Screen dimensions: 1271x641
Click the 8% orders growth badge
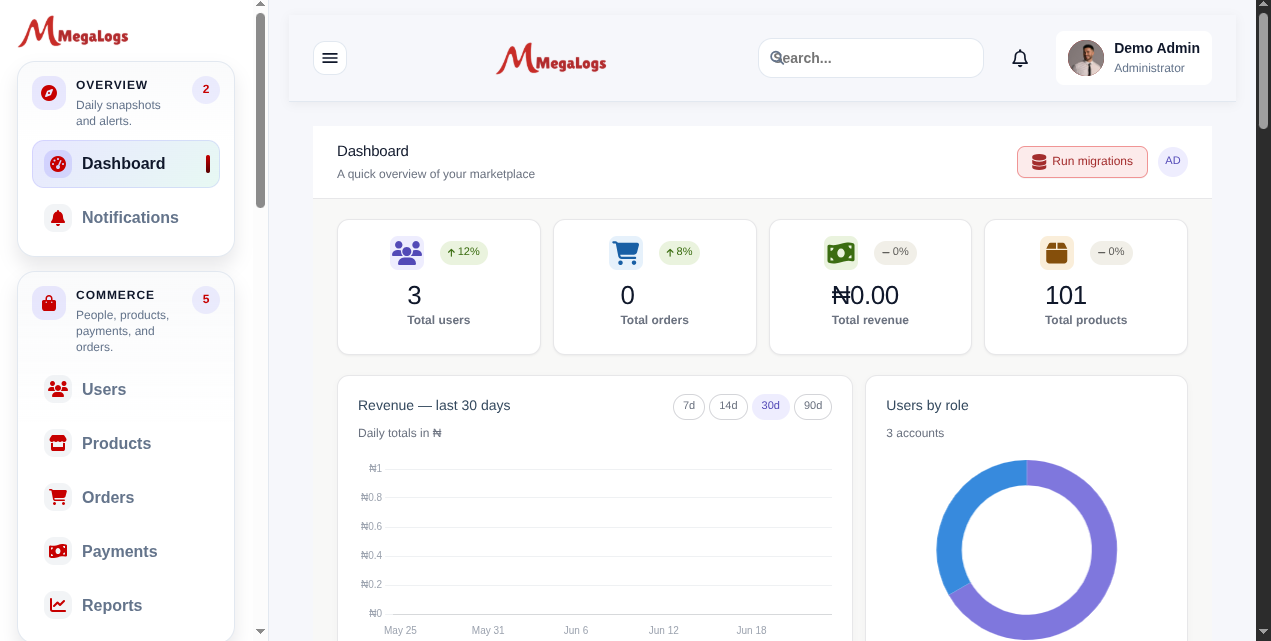tap(679, 252)
